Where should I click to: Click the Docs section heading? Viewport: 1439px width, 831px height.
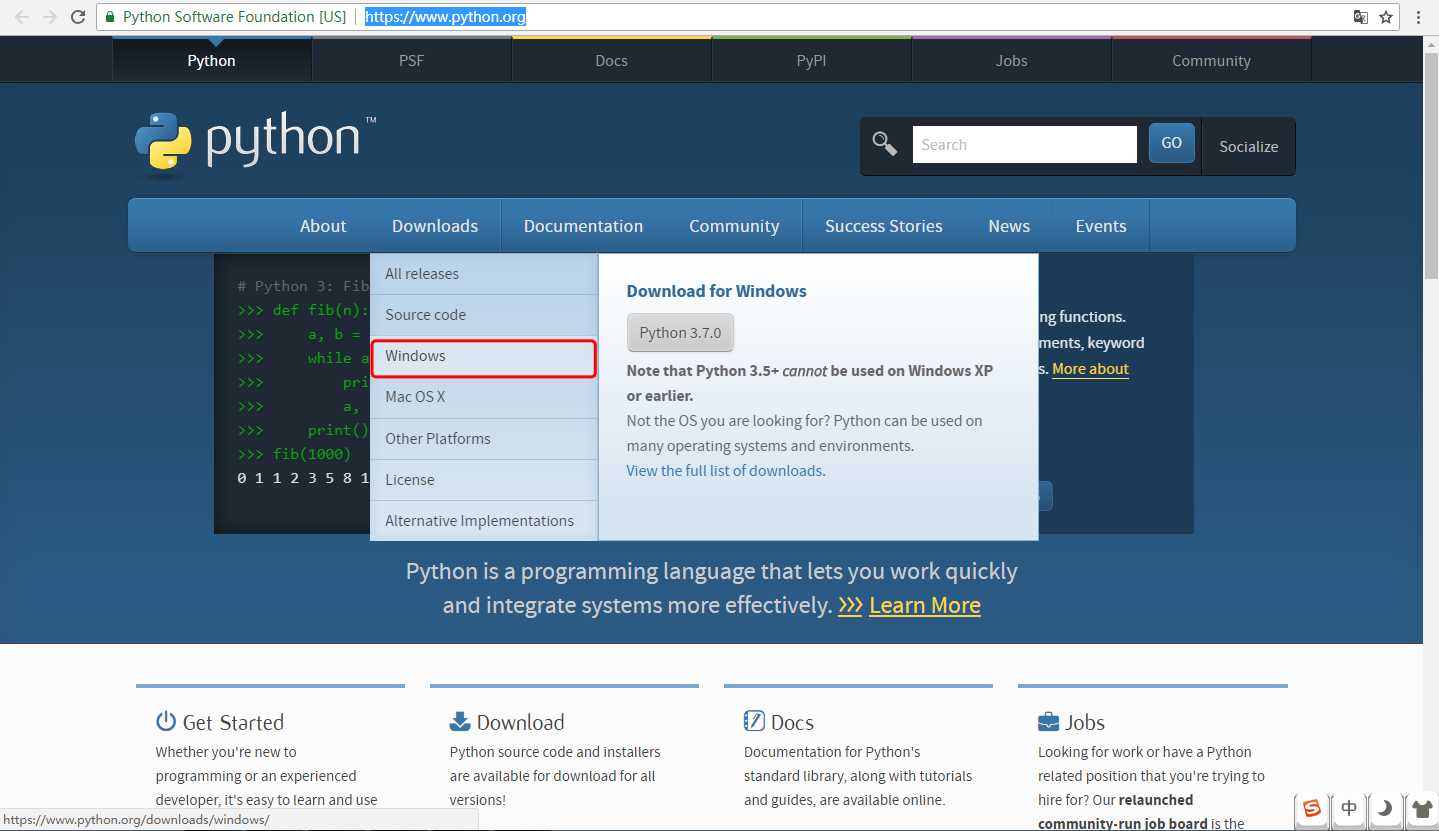click(792, 722)
